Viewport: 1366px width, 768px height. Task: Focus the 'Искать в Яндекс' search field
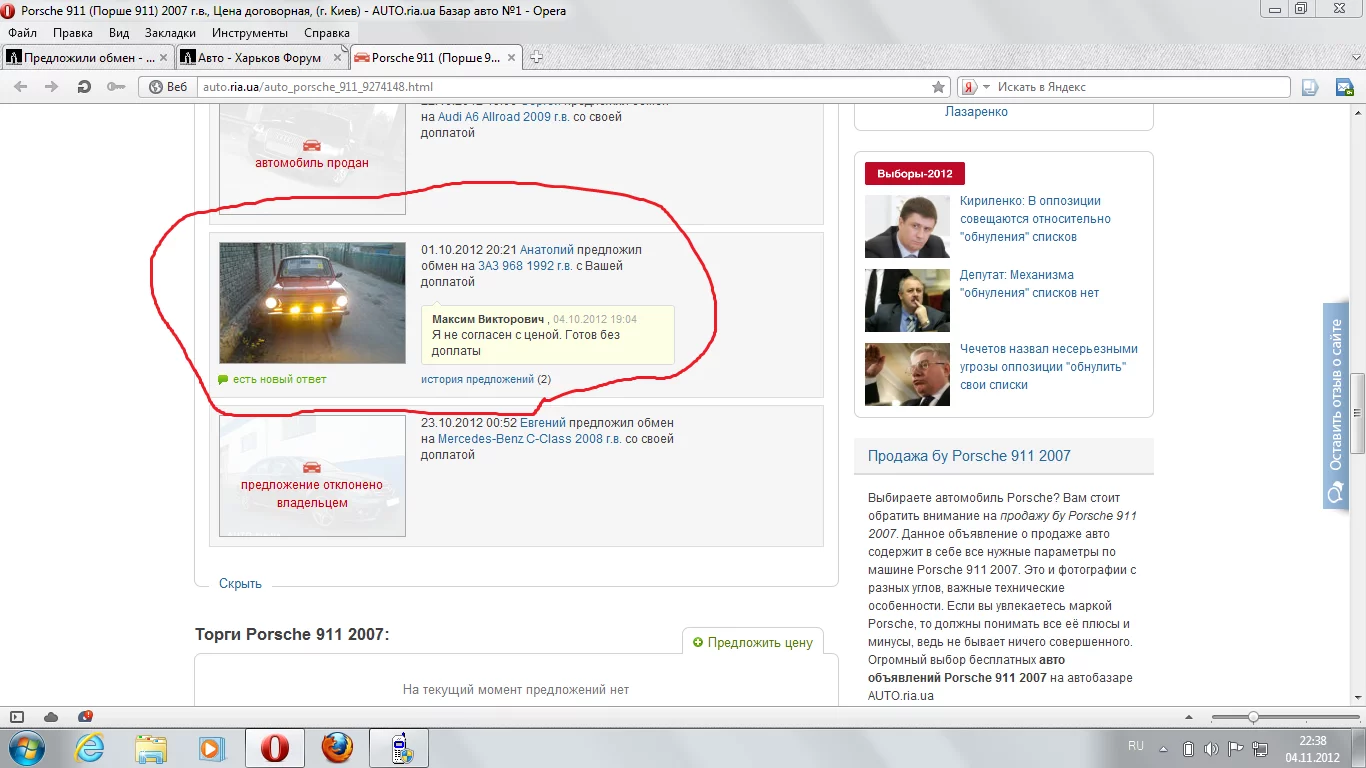click(1140, 87)
